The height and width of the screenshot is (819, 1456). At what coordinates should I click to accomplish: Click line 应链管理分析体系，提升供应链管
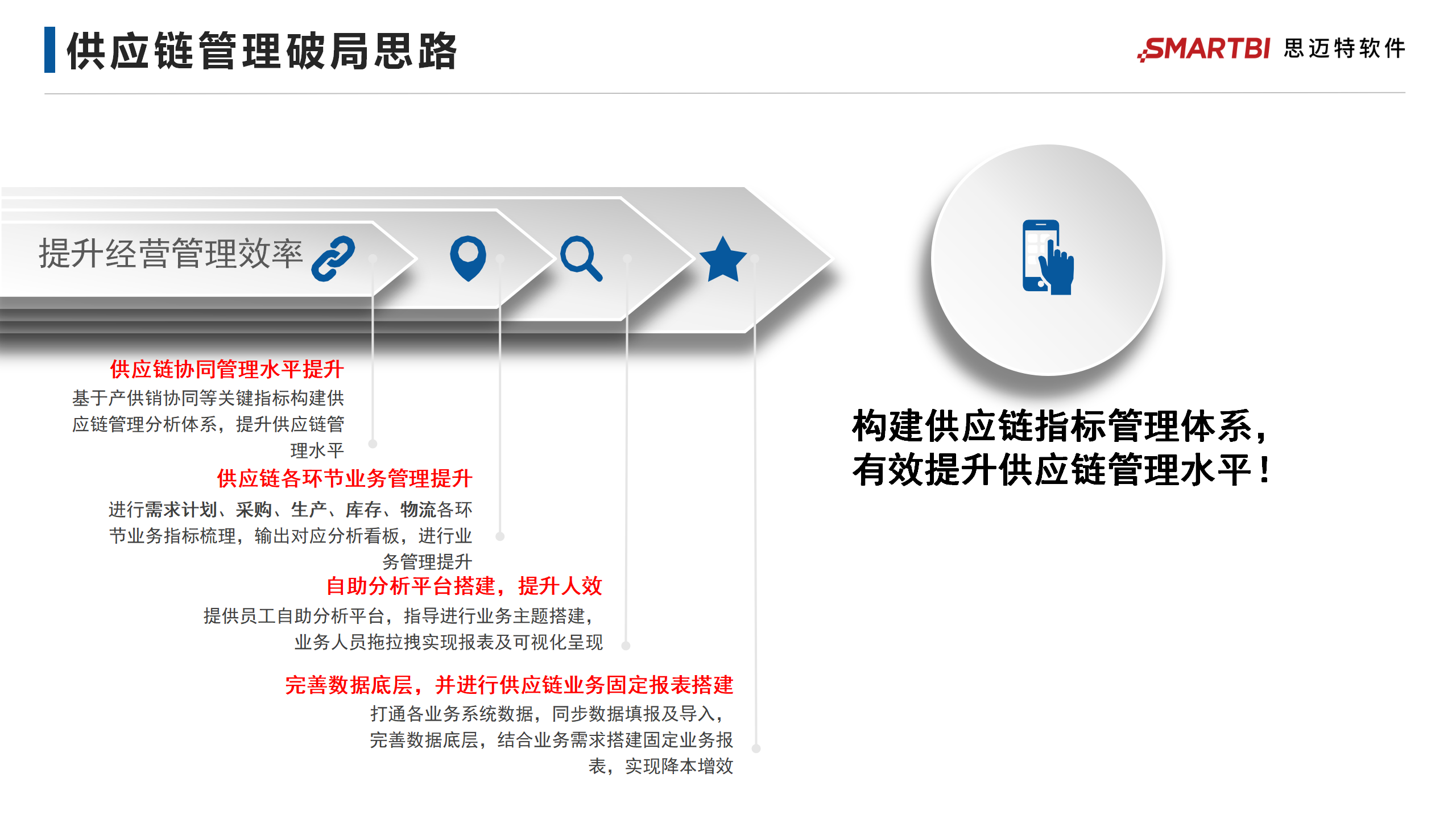pyautogui.click(x=208, y=424)
